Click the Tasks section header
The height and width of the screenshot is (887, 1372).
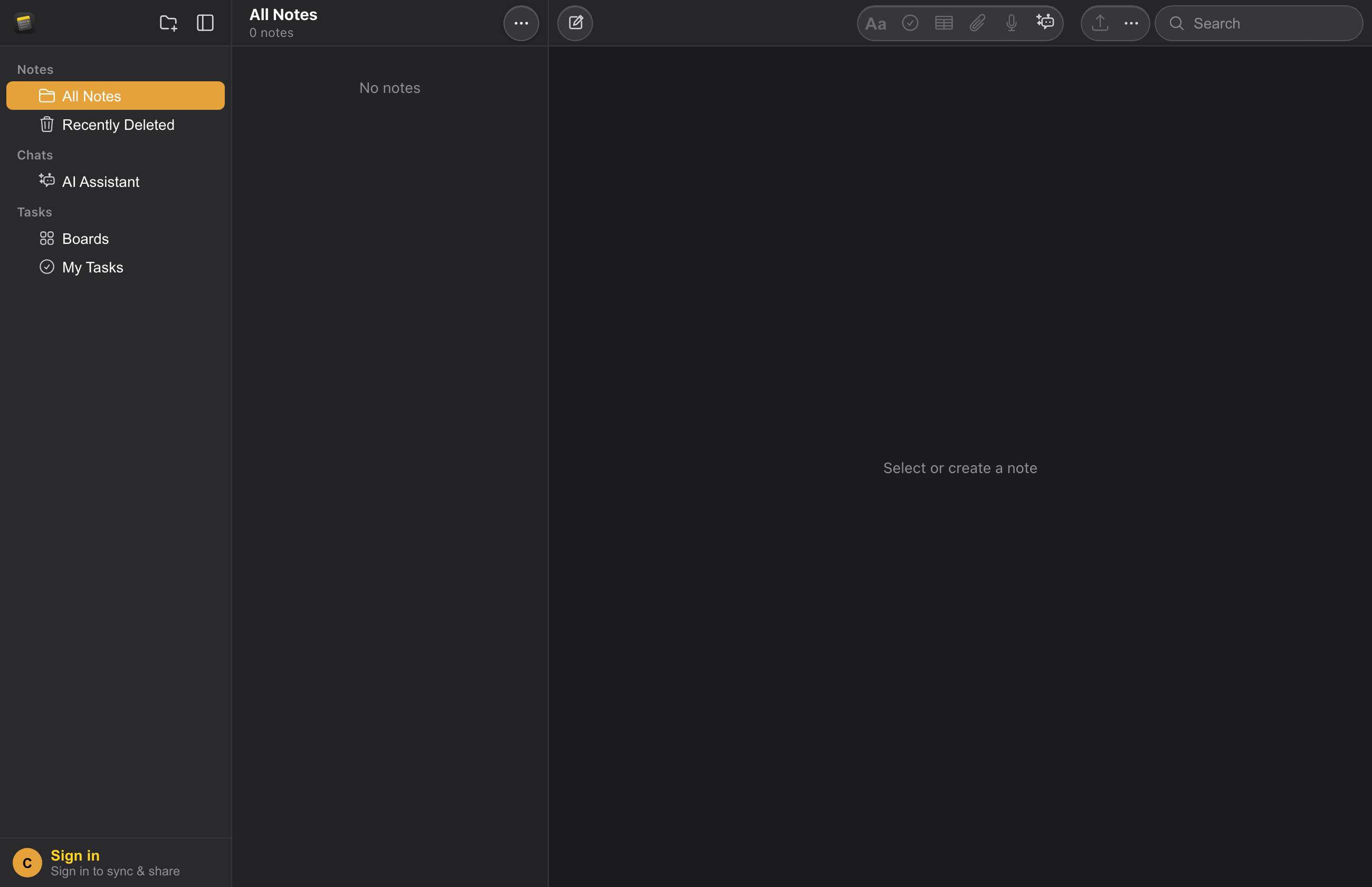[x=34, y=212]
